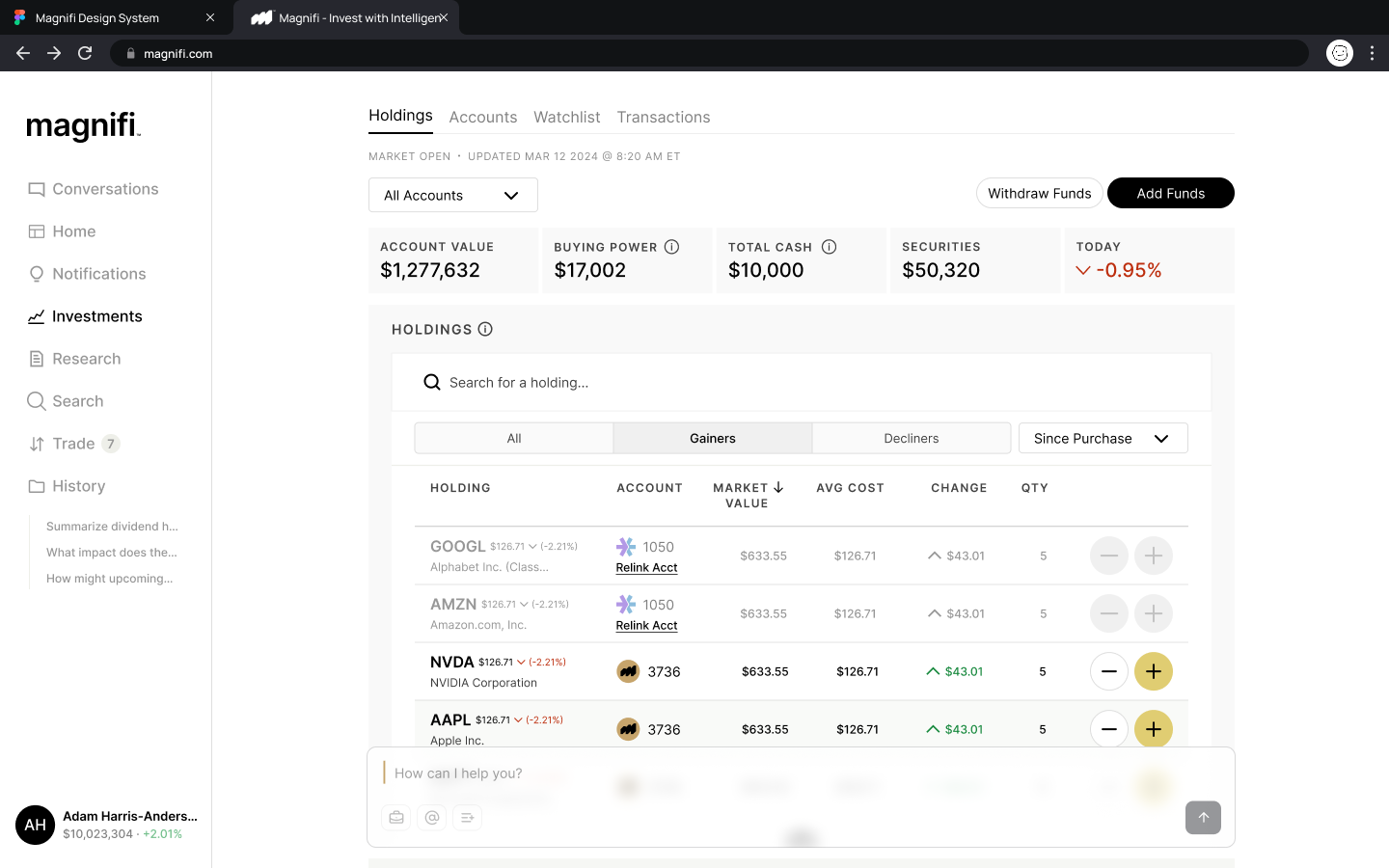Select the Decliners filter segment
This screenshot has height=868, width=1389.
click(x=912, y=438)
